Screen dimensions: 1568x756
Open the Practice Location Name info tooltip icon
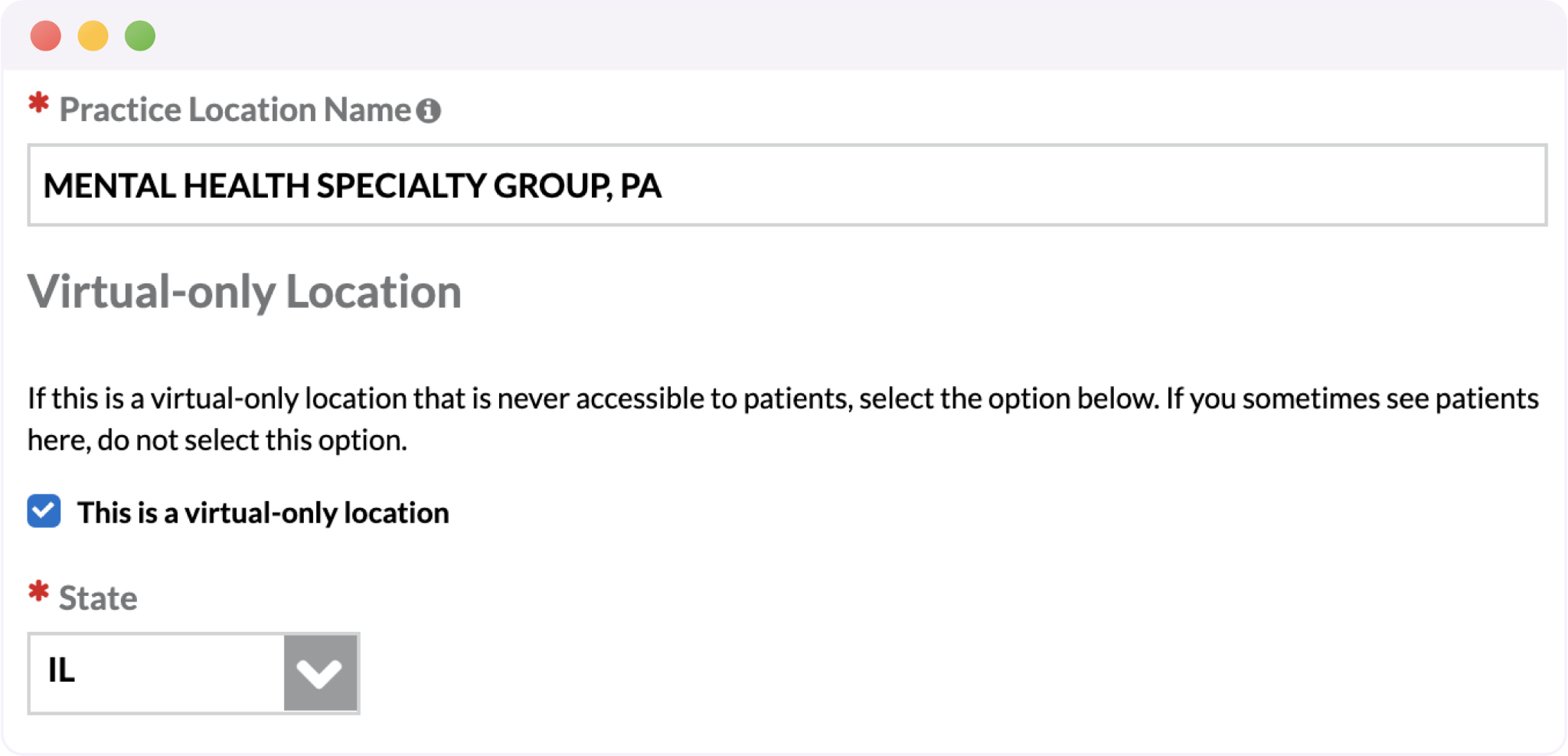tap(429, 111)
